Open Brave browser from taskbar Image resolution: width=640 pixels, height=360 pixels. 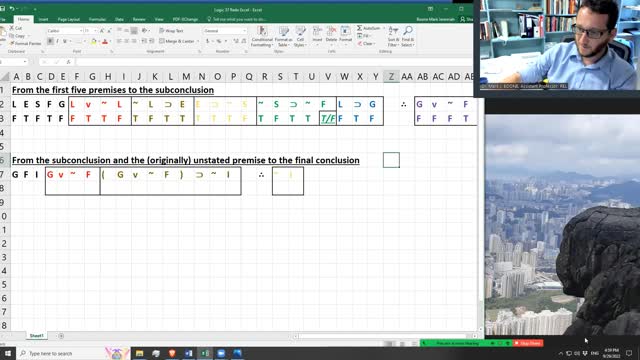(172, 353)
